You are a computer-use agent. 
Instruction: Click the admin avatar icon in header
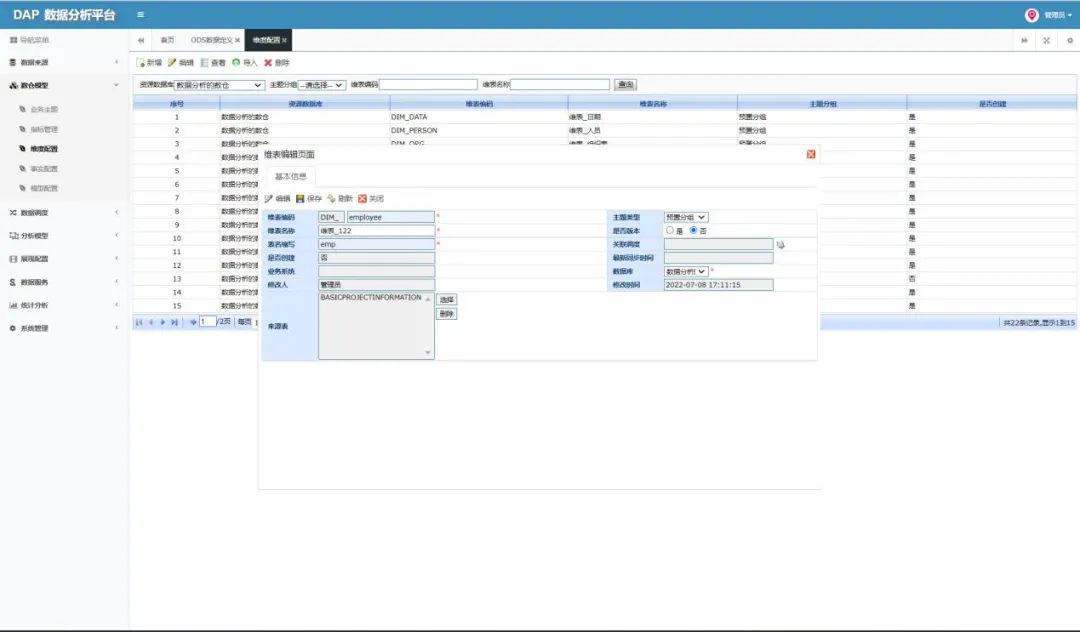click(x=1032, y=14)
